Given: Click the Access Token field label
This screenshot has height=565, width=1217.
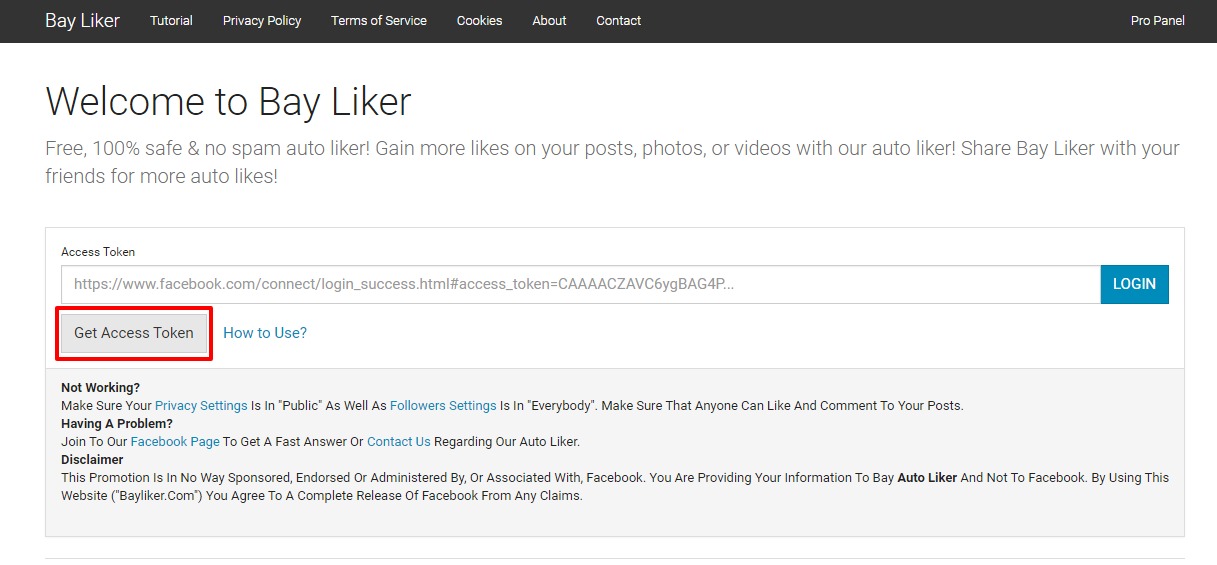Looking at the screenshot, I should pyautogui.click(x=98, y=252).
